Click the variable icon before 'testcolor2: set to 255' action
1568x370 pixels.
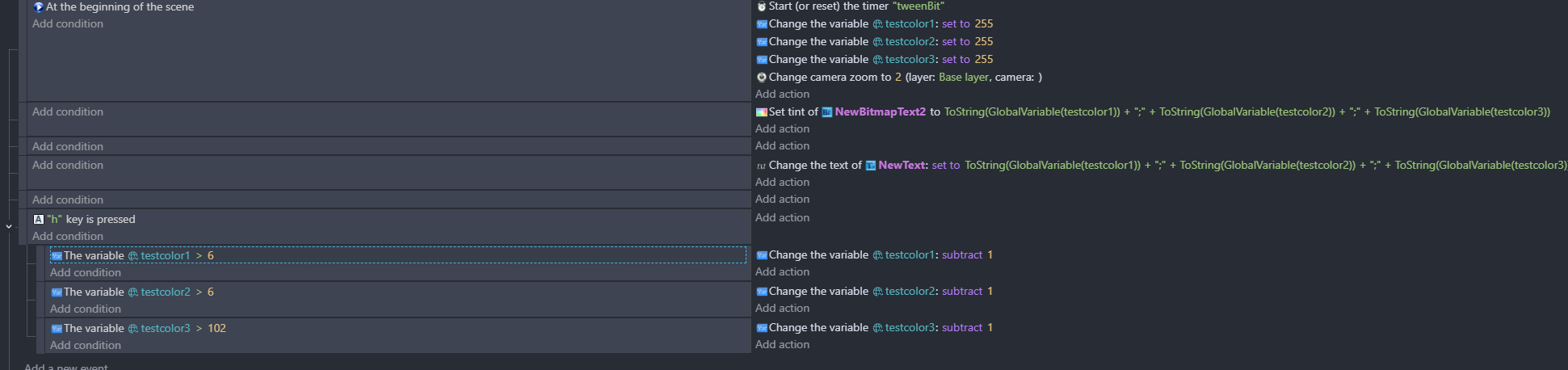761,42
